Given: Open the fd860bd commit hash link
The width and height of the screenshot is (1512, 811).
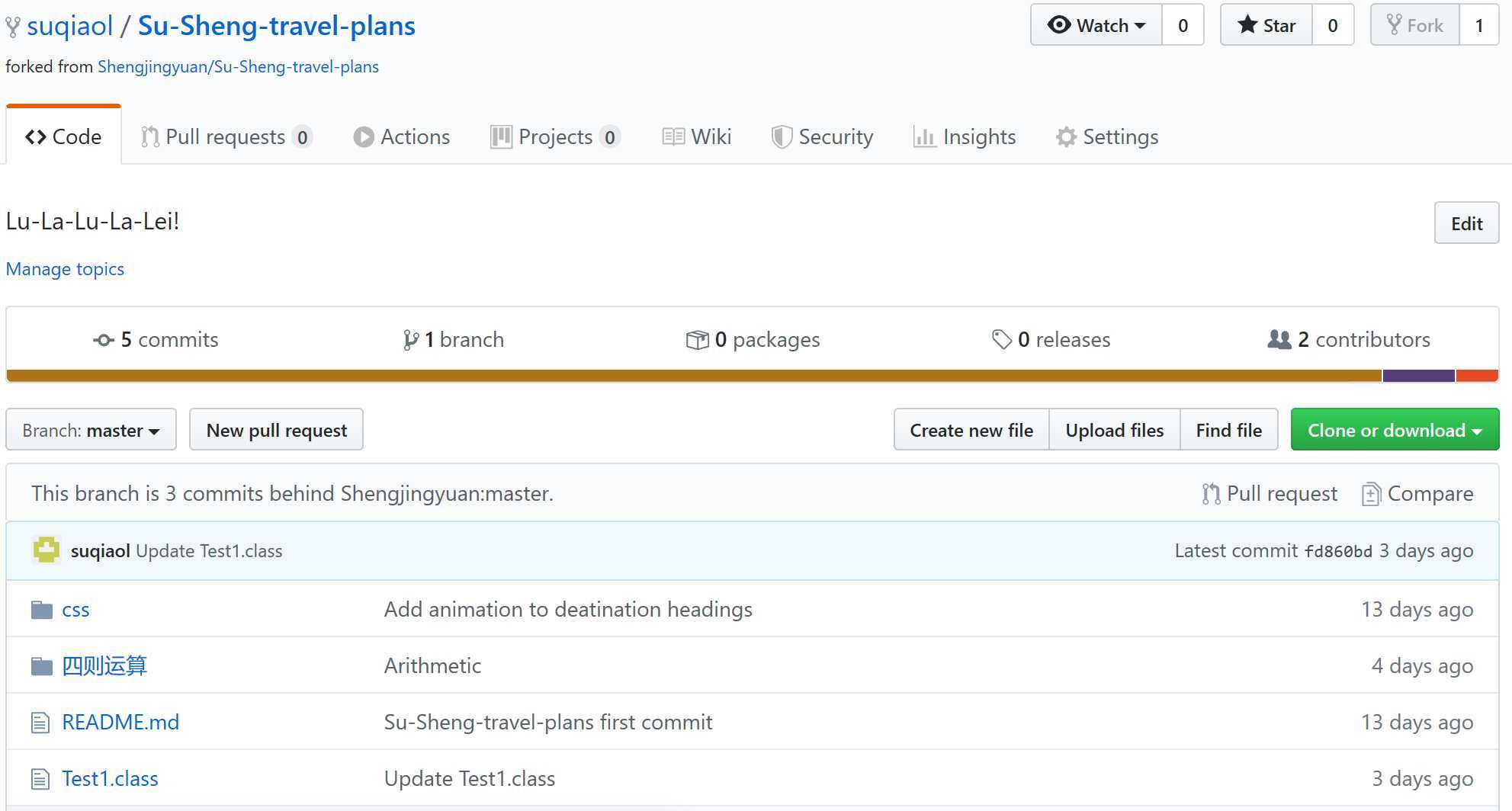Looking at the screenshot, I should (1338, 551).
